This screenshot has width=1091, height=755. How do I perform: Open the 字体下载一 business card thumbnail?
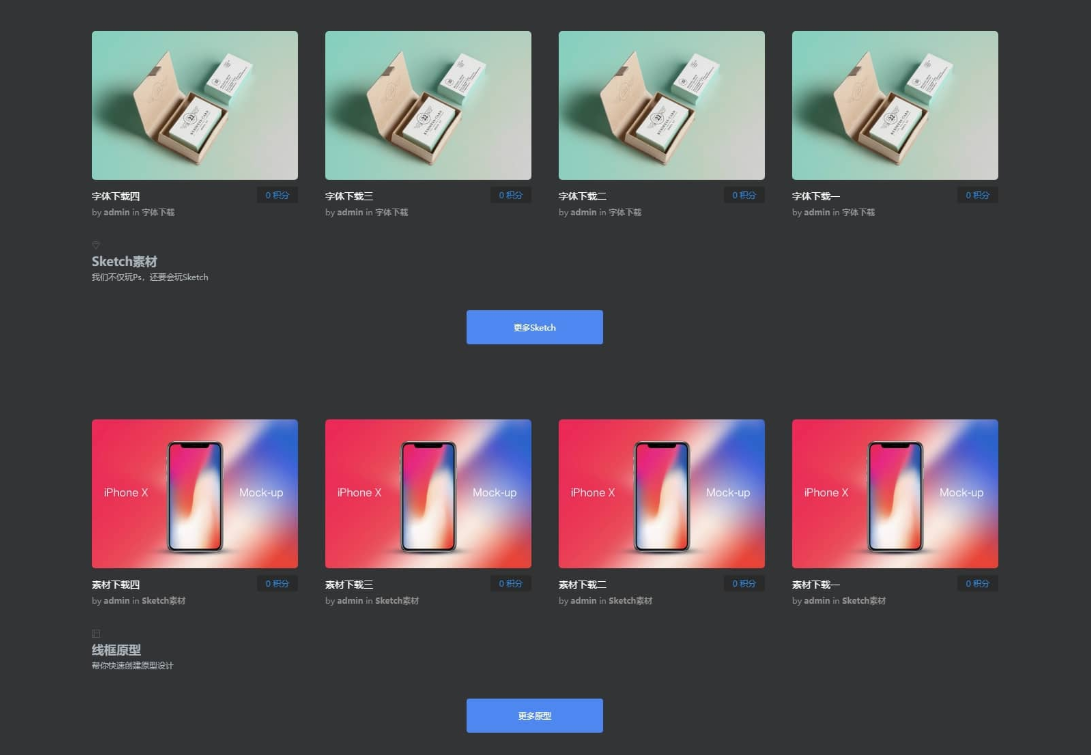coord(895,105)
